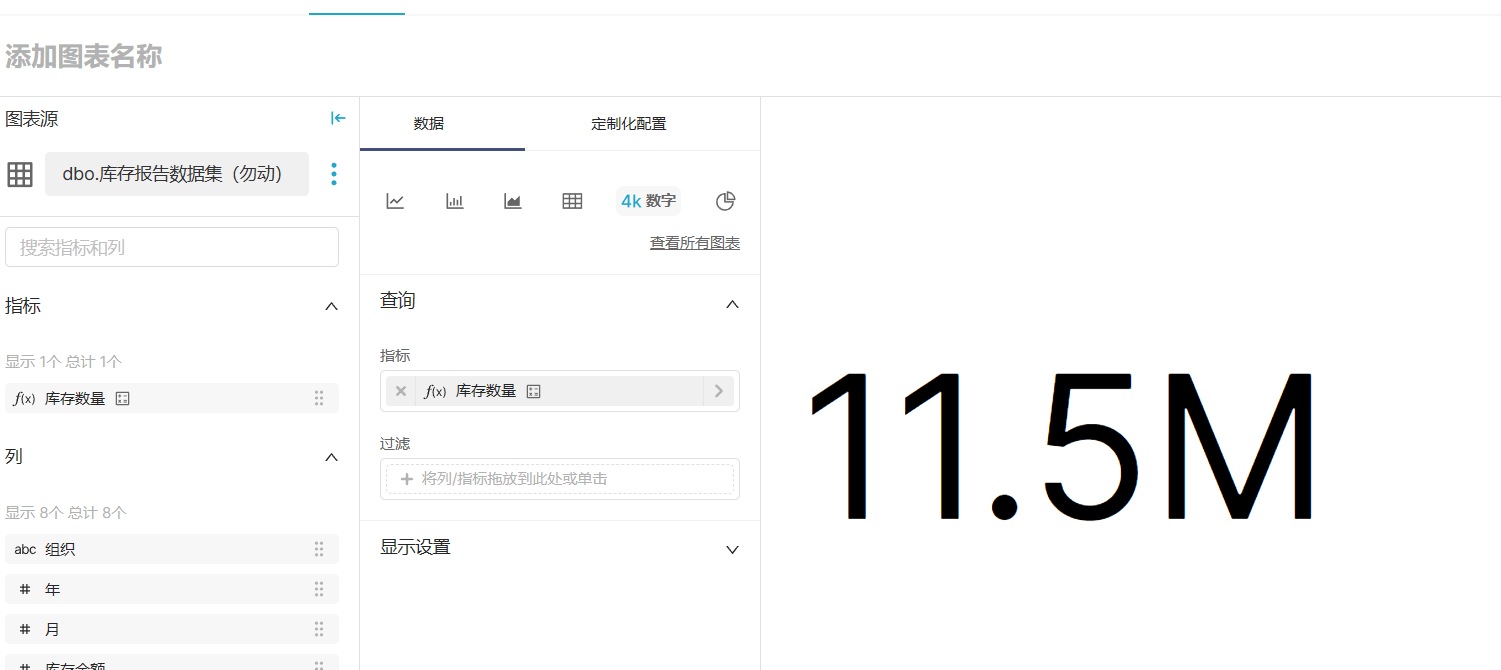Click the dbo.库存报告数据集 dataset name
Viewport: 1501px width, 670px height.
[177, 174]
